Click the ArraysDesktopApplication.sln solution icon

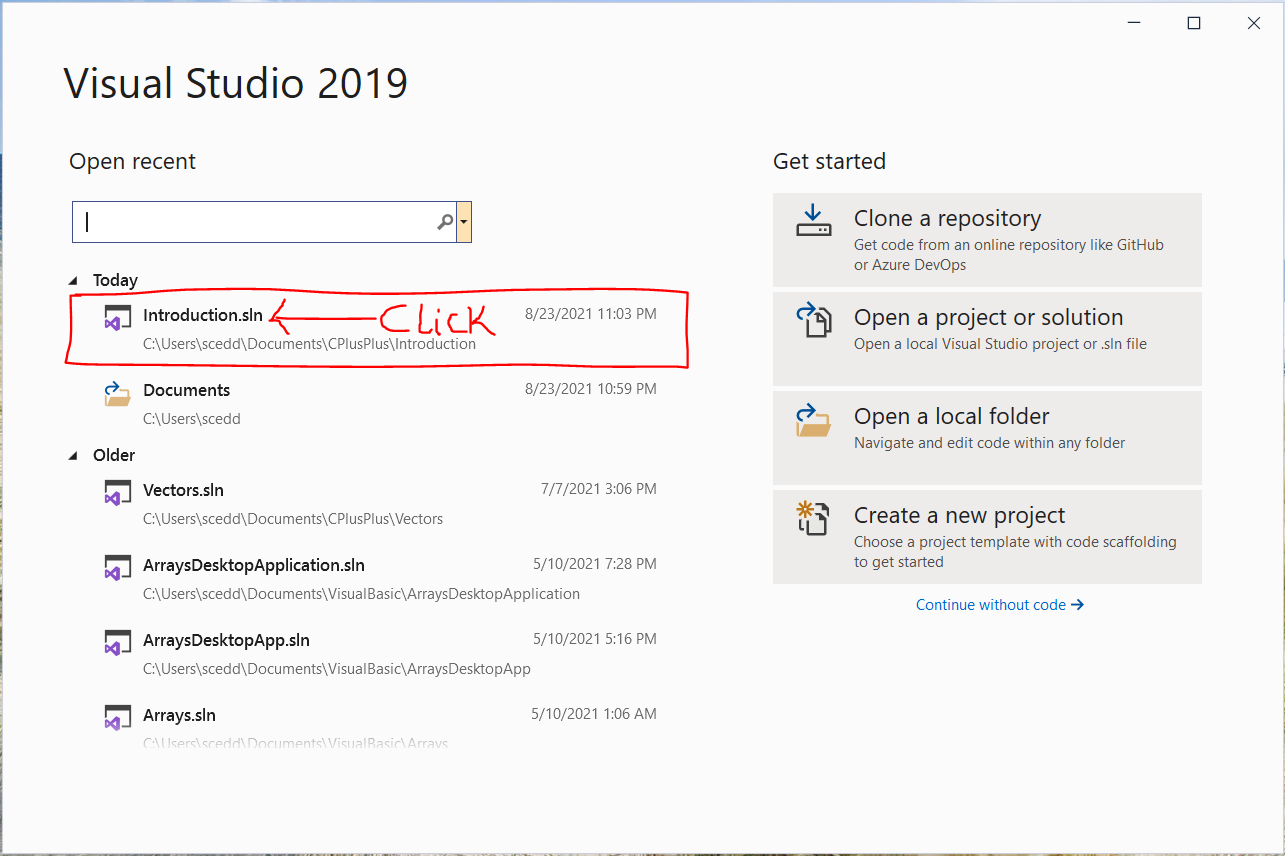[118, 569]
